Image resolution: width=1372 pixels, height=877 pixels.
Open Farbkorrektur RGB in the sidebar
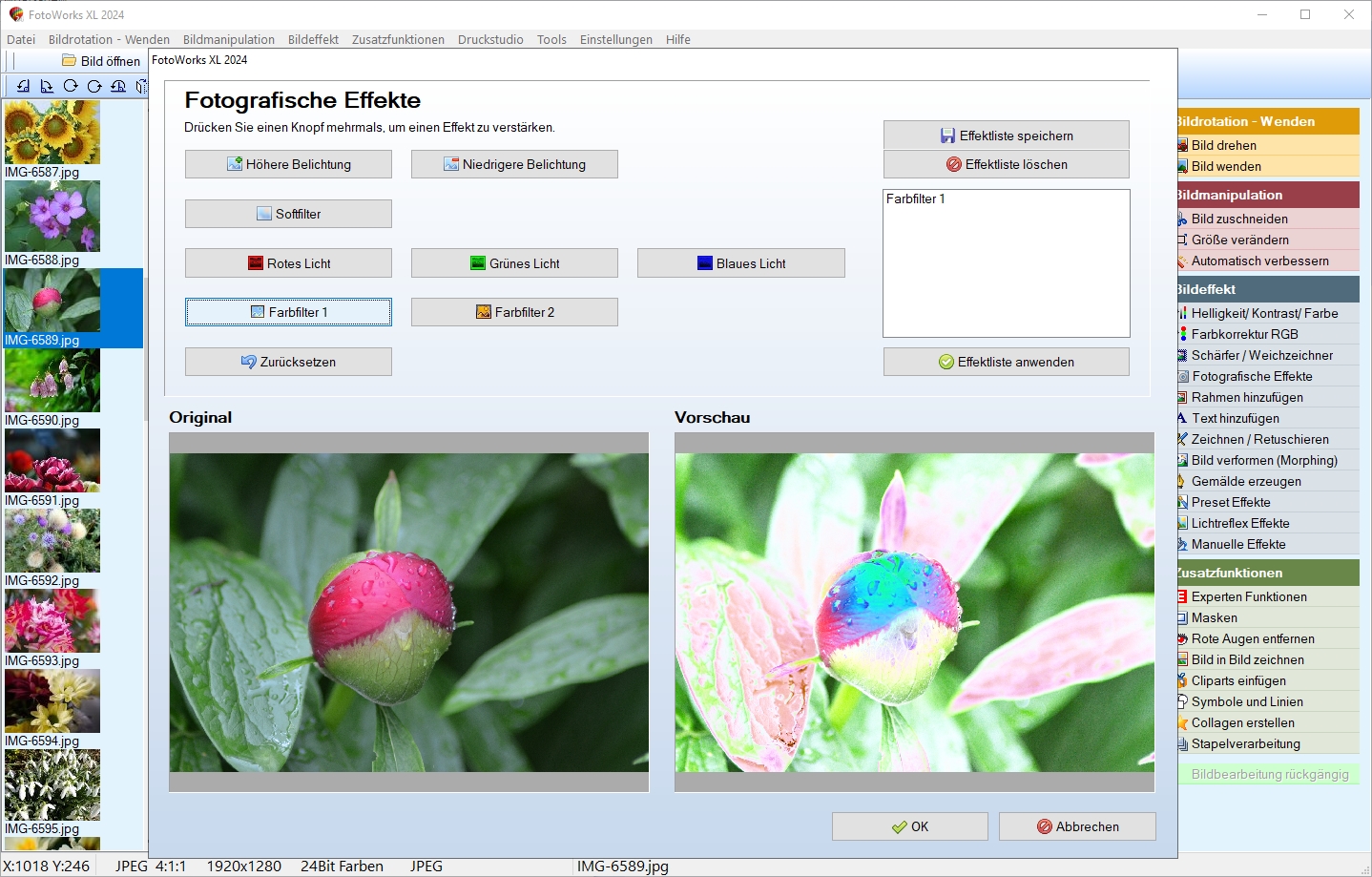coord(1244,334)
